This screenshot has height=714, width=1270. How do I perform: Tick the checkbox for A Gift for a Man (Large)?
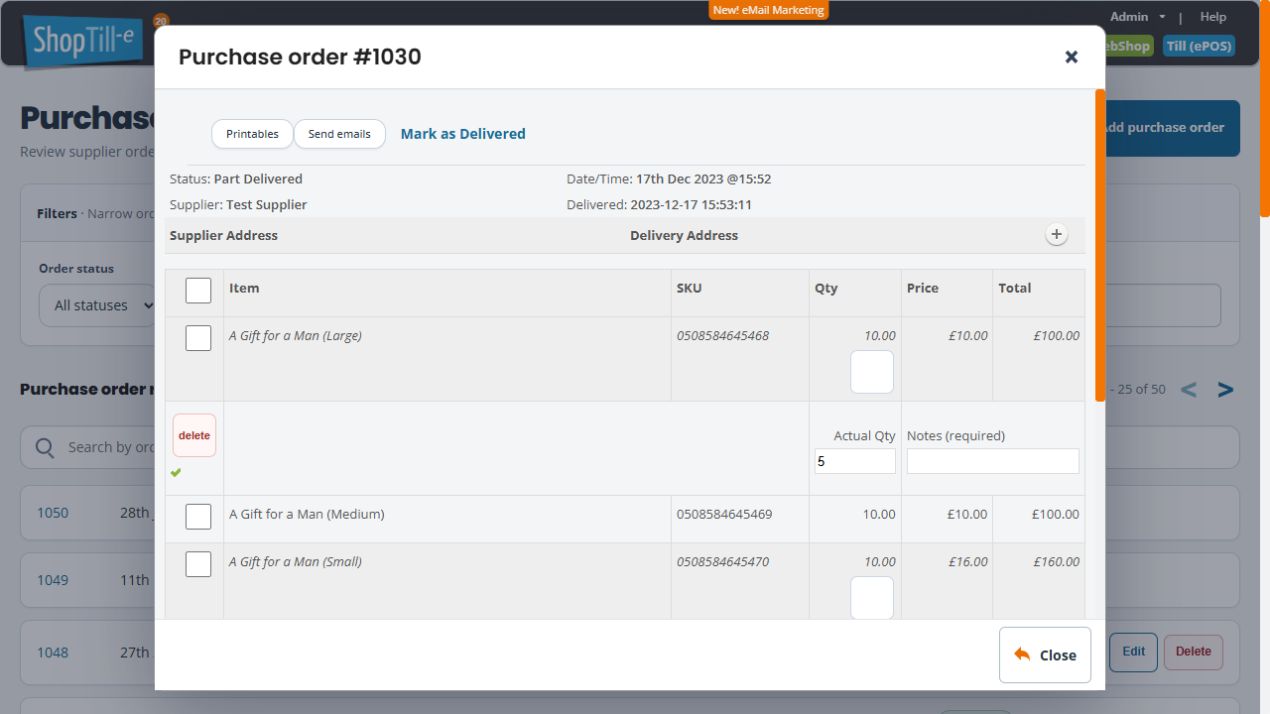point(198,338)
